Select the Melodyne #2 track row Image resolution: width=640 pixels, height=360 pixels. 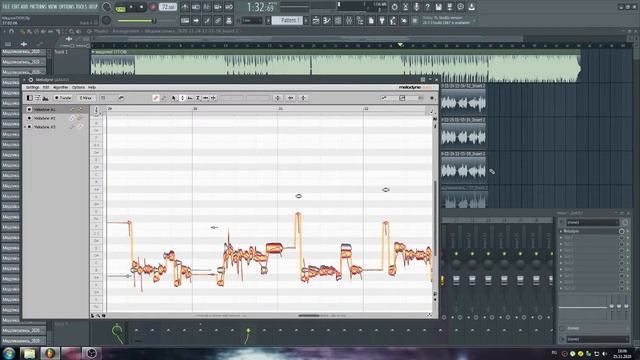point(56,118)
